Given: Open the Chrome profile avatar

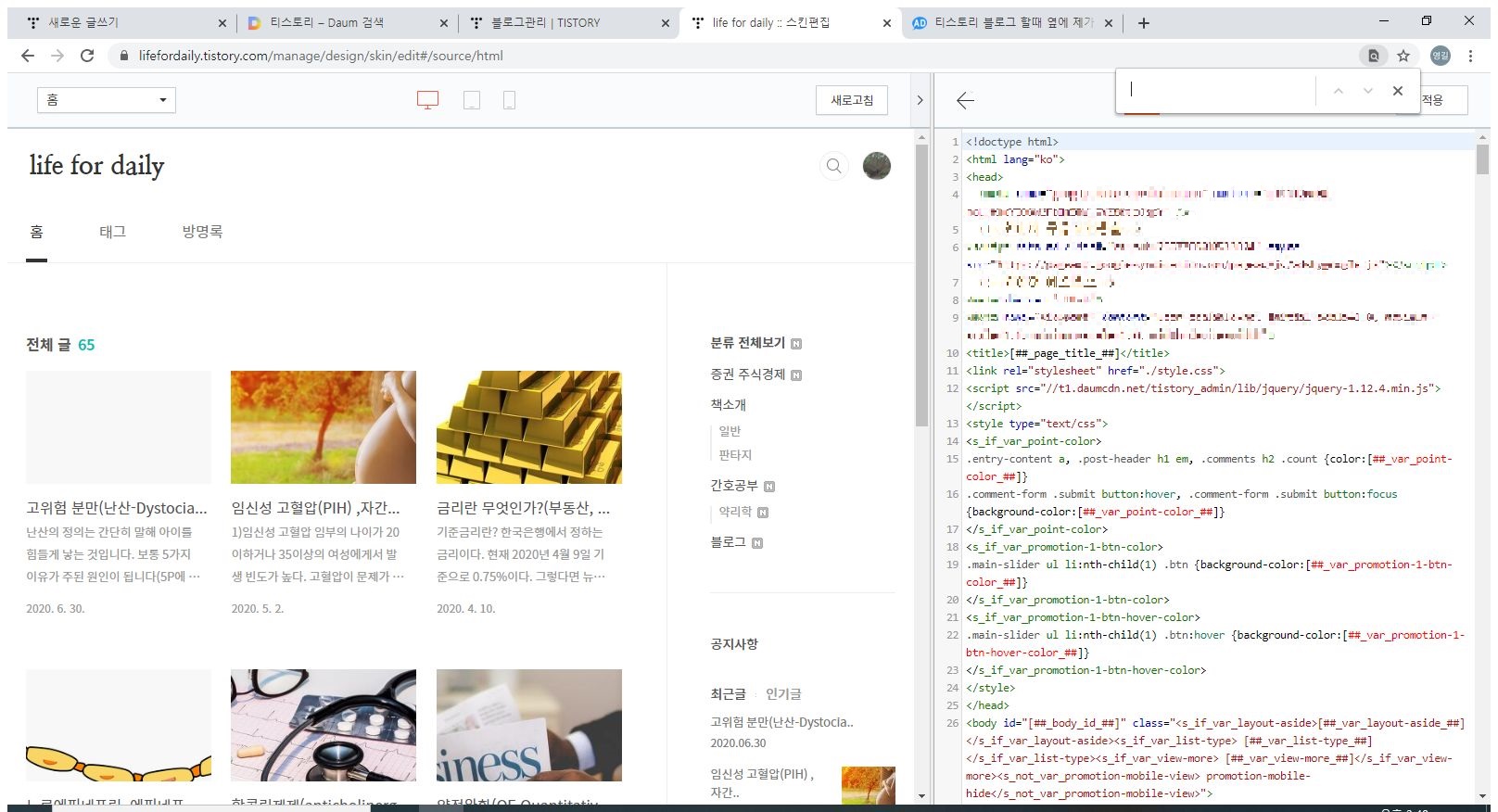Looking at the screenshot, I should [1440, 56].
